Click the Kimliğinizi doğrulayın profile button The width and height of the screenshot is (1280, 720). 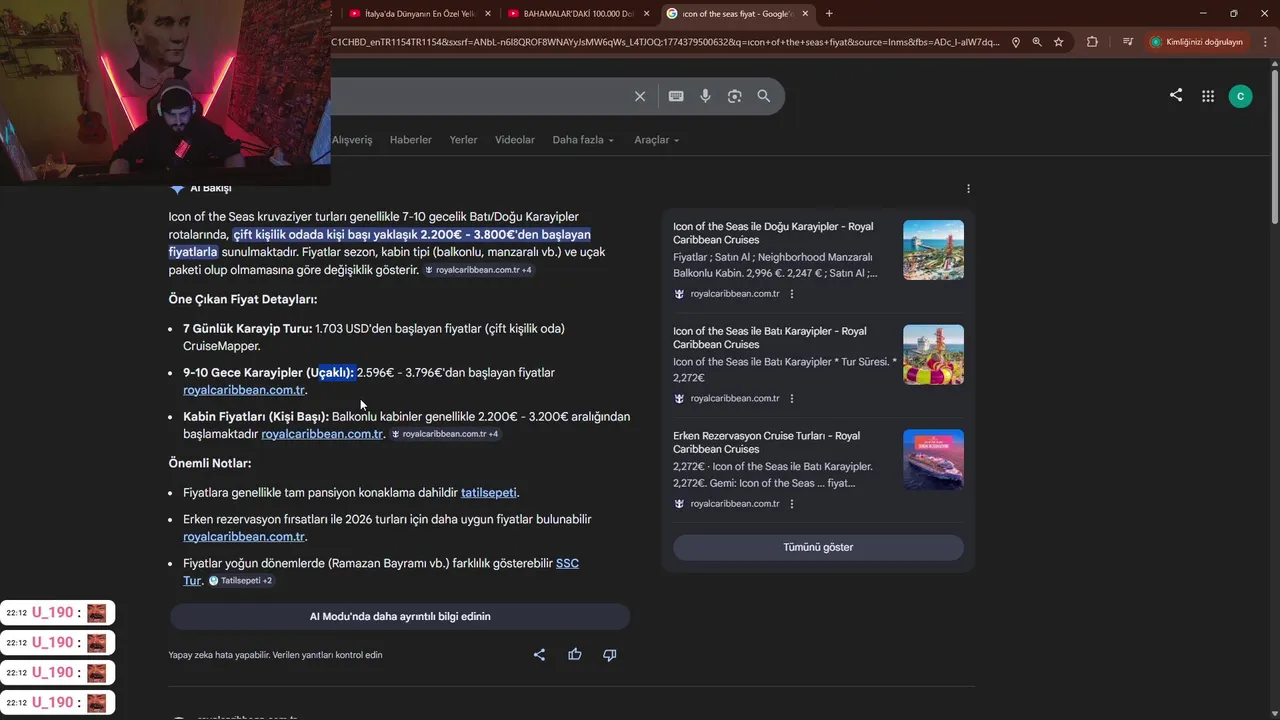click(x=1197, y=42)
